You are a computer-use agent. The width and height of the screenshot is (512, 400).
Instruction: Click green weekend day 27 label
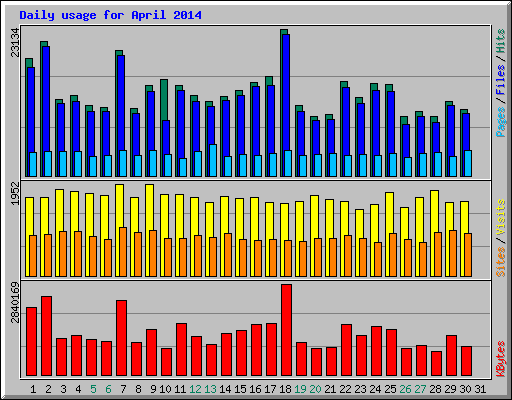(420, 389)
